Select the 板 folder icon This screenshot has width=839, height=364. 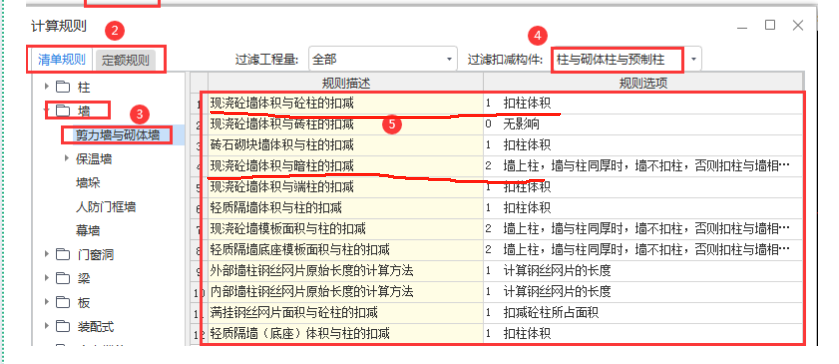[63, 302]
